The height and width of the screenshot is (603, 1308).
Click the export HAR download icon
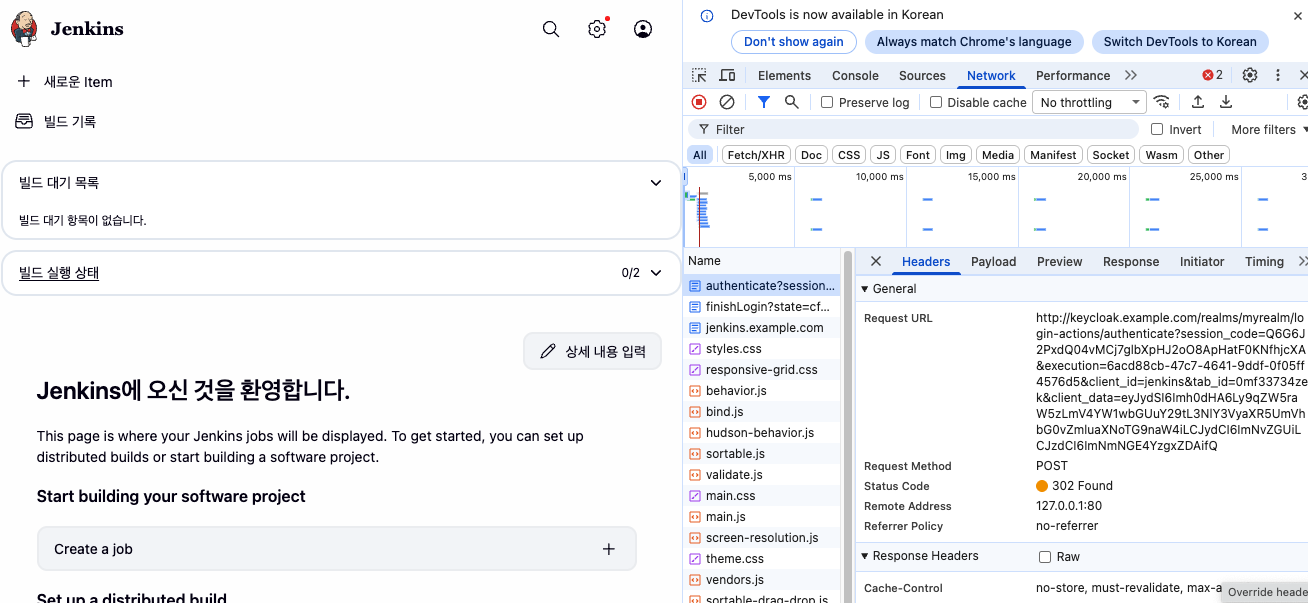[x=1226, y=102]
